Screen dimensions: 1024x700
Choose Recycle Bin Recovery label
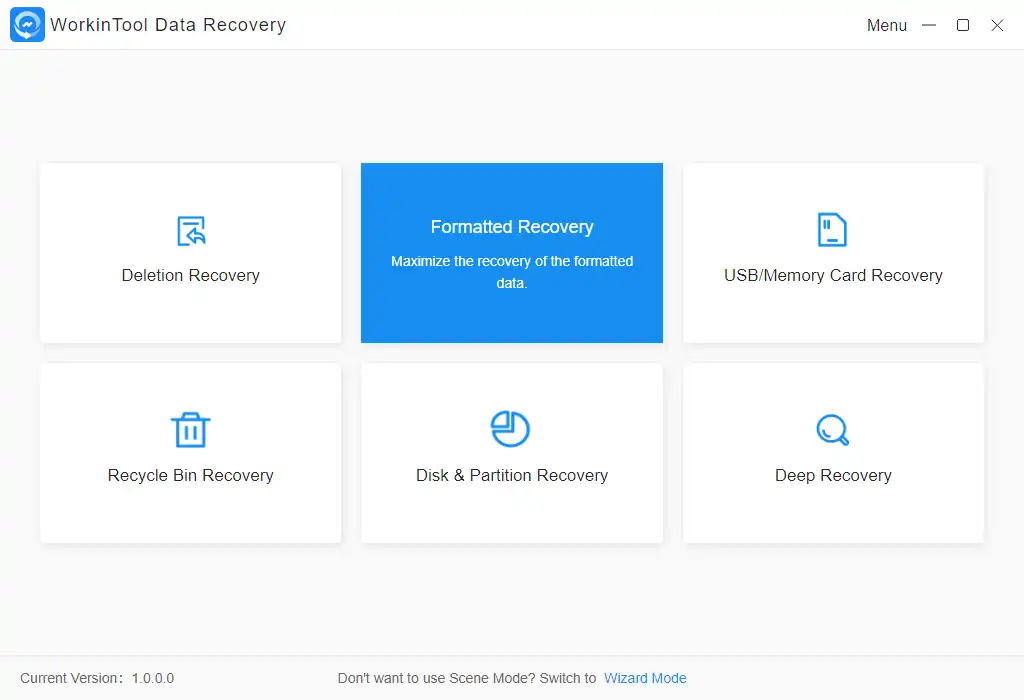pos(191,475)
